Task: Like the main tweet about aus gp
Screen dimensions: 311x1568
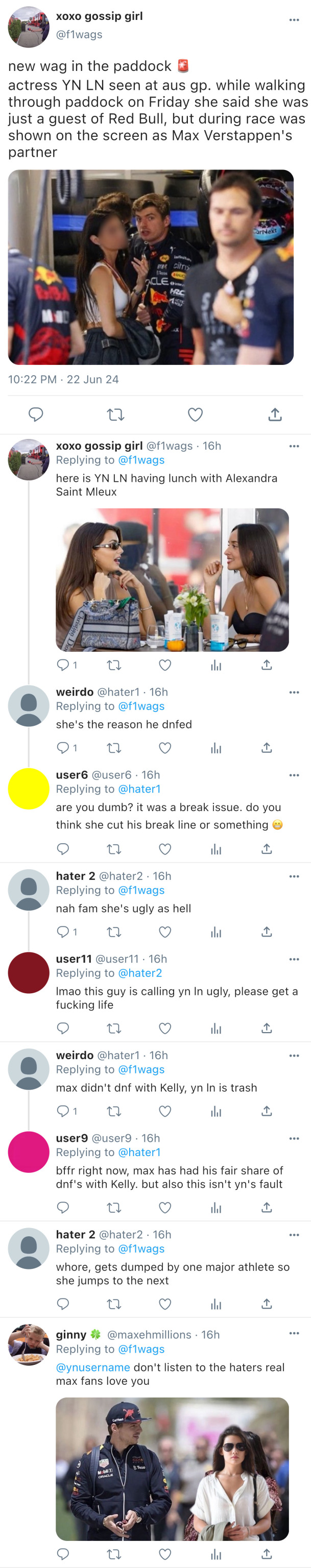Action: click(195, 414)
